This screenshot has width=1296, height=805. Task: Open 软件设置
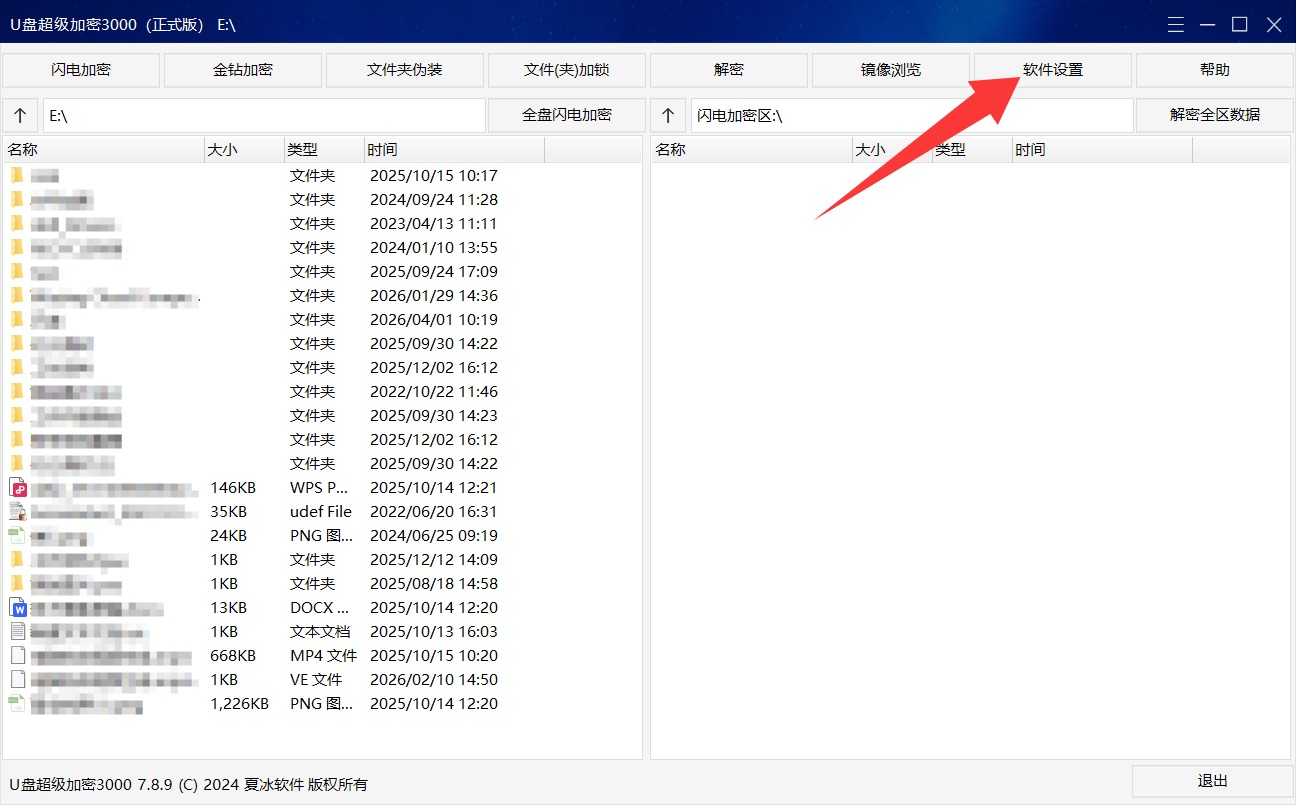pos(1053,70)
